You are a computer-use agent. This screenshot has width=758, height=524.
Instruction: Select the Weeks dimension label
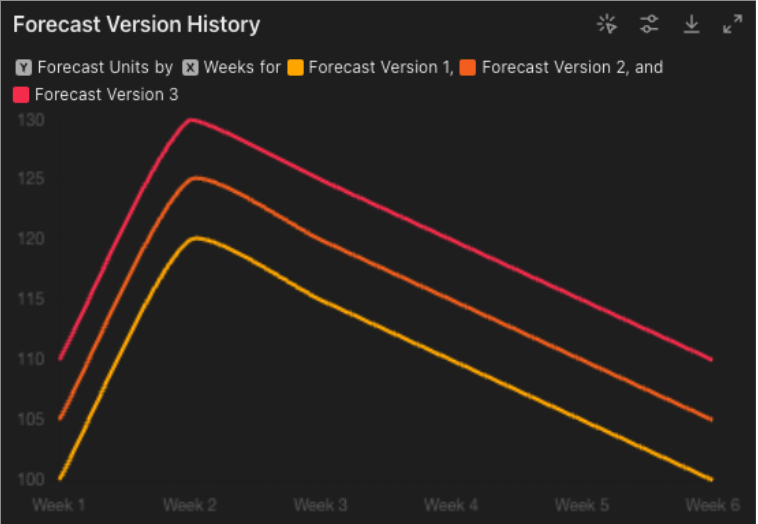228,68
